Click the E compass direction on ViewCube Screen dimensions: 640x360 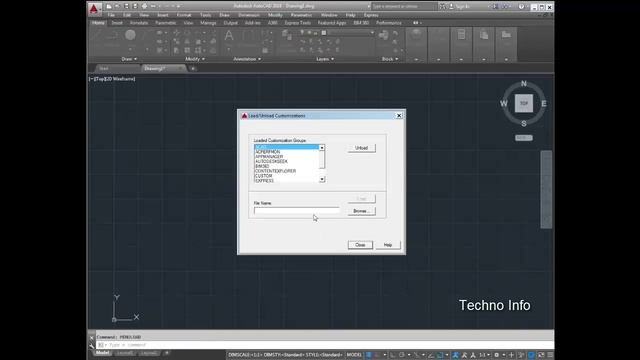click(544, 104)
